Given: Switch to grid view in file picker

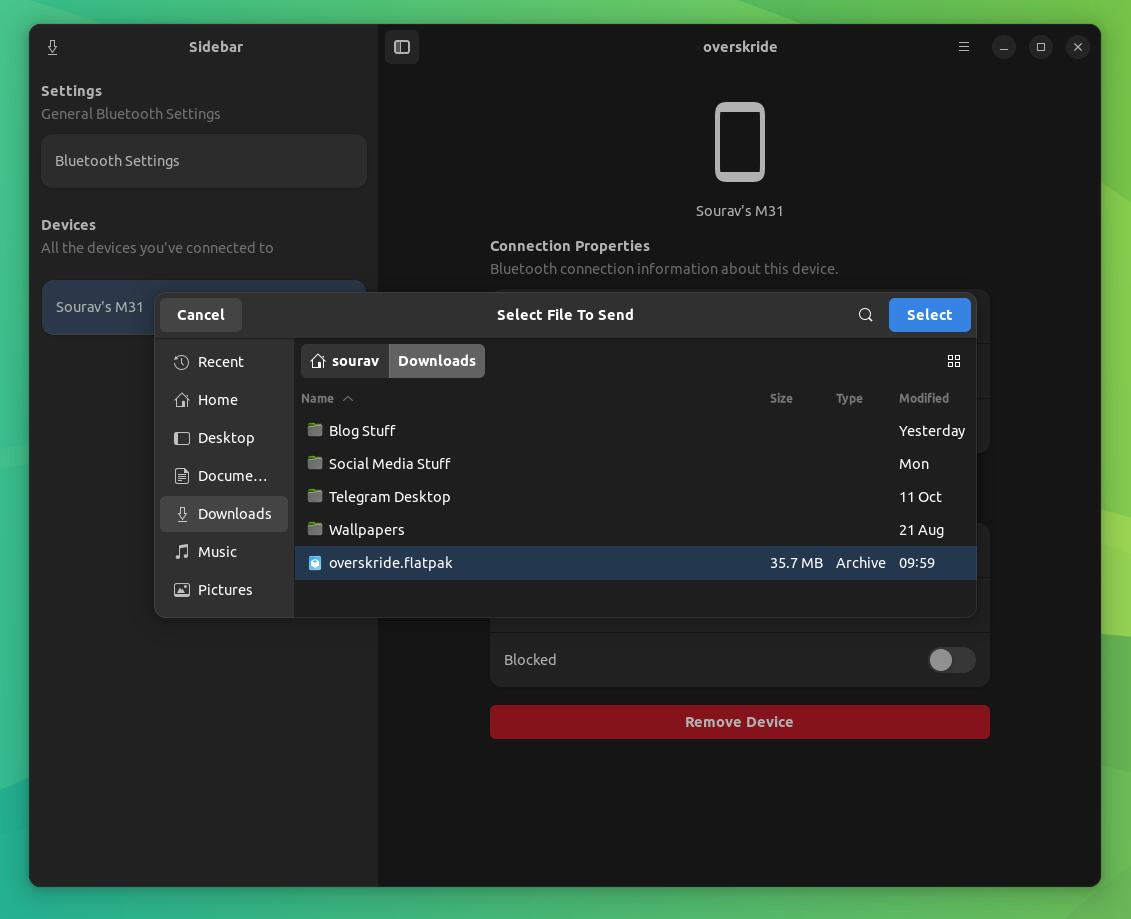Looking at the screenshot, I should [953, 361].
